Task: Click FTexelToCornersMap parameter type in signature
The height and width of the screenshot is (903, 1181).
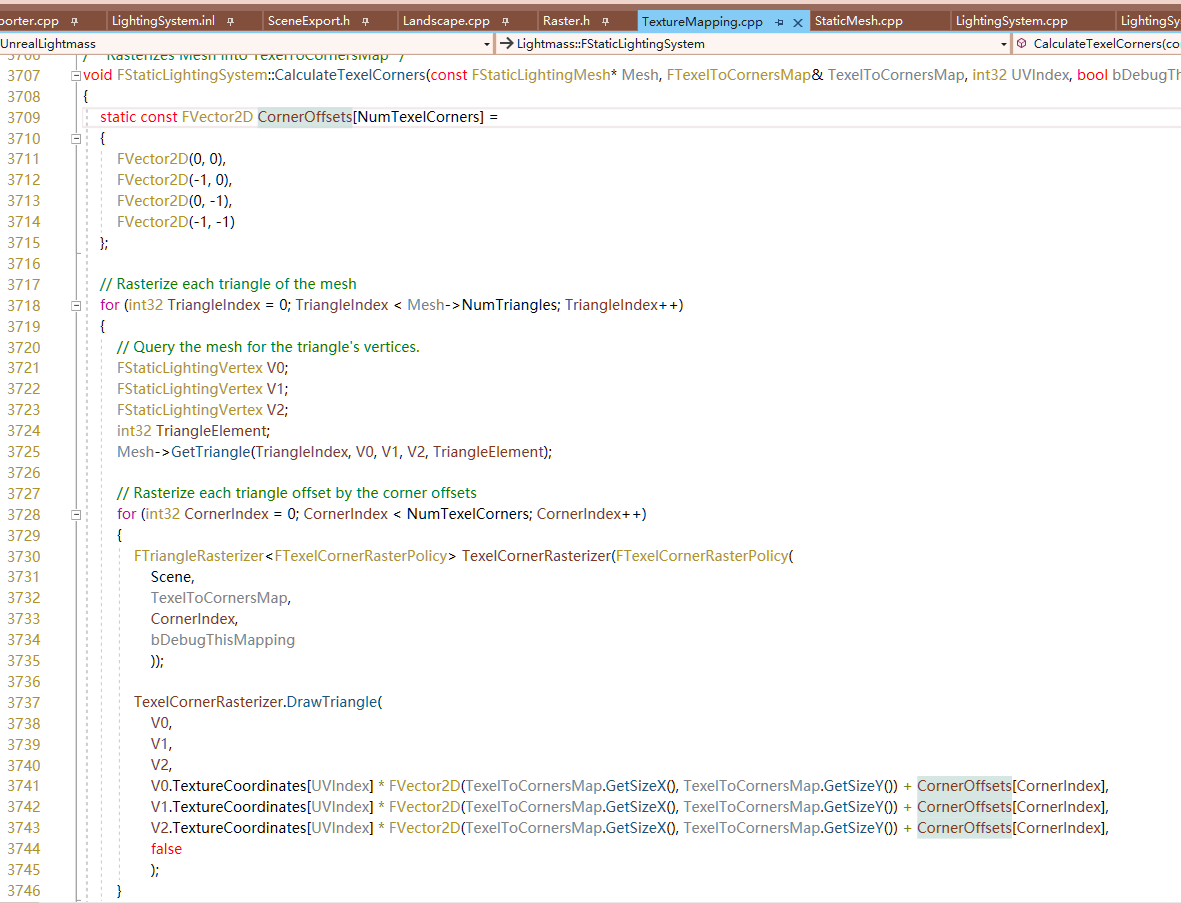Action: click(738, 75)
